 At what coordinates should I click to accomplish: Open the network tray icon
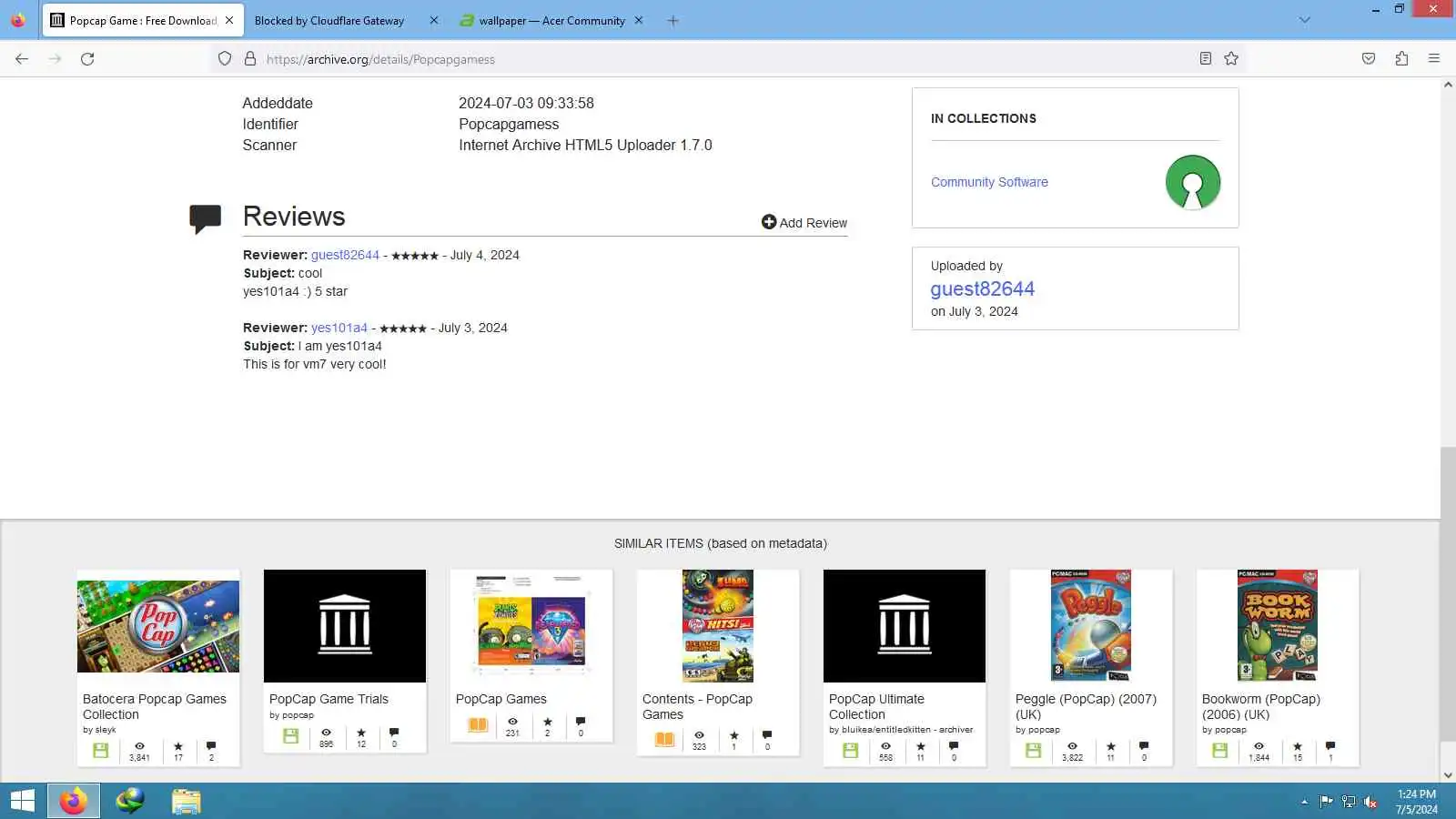(1349, 802)
